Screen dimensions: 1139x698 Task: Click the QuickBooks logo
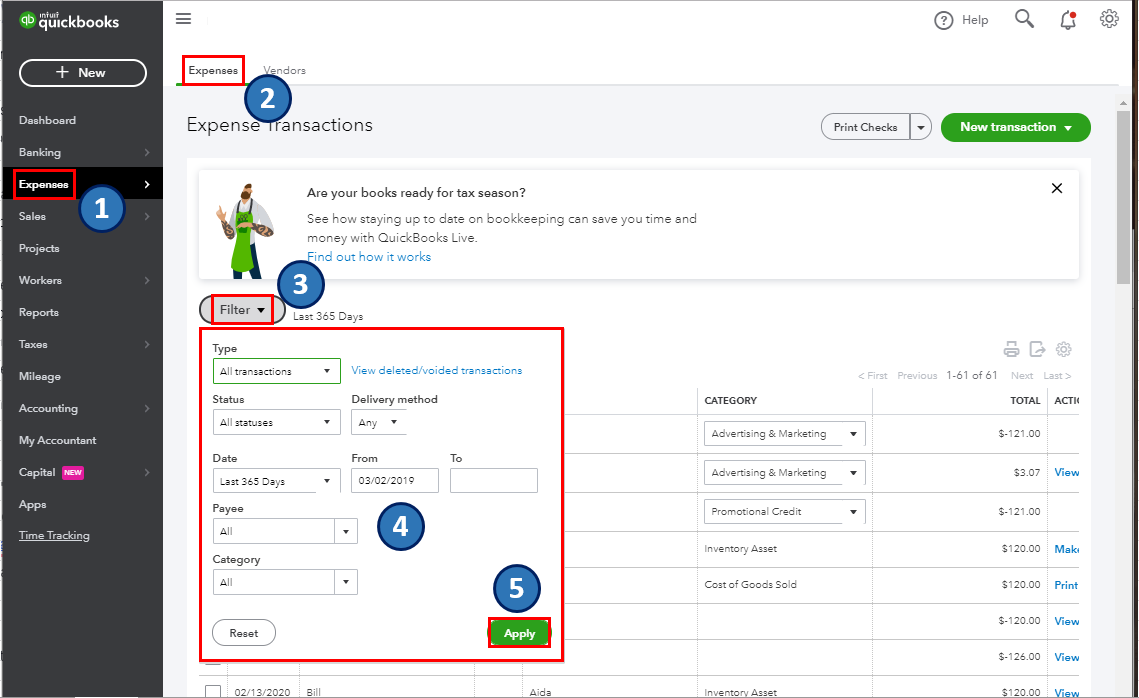click(x=69, y=21)
